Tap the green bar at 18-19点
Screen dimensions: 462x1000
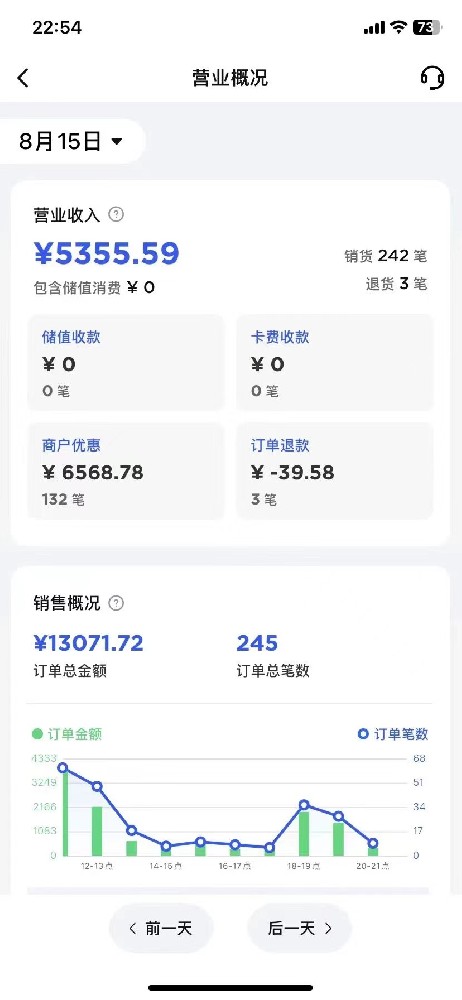[x=304, y=833]
